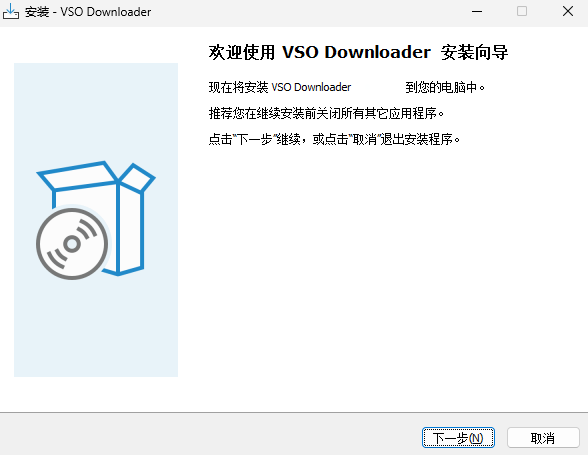This screenshot has height=455, width=588.
Task: Click the gray disc illustration
Action: 72,244
